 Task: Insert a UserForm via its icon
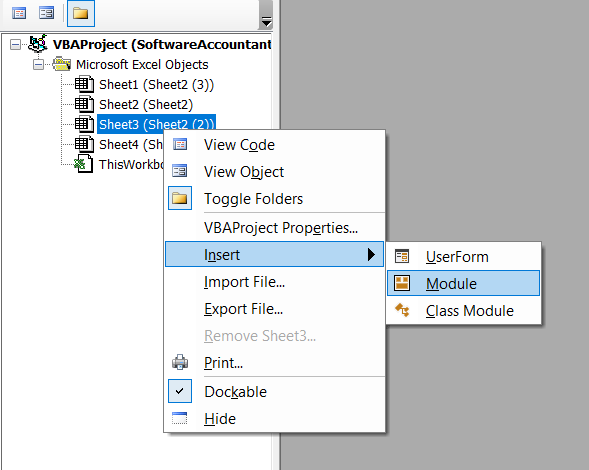(402, 257)
